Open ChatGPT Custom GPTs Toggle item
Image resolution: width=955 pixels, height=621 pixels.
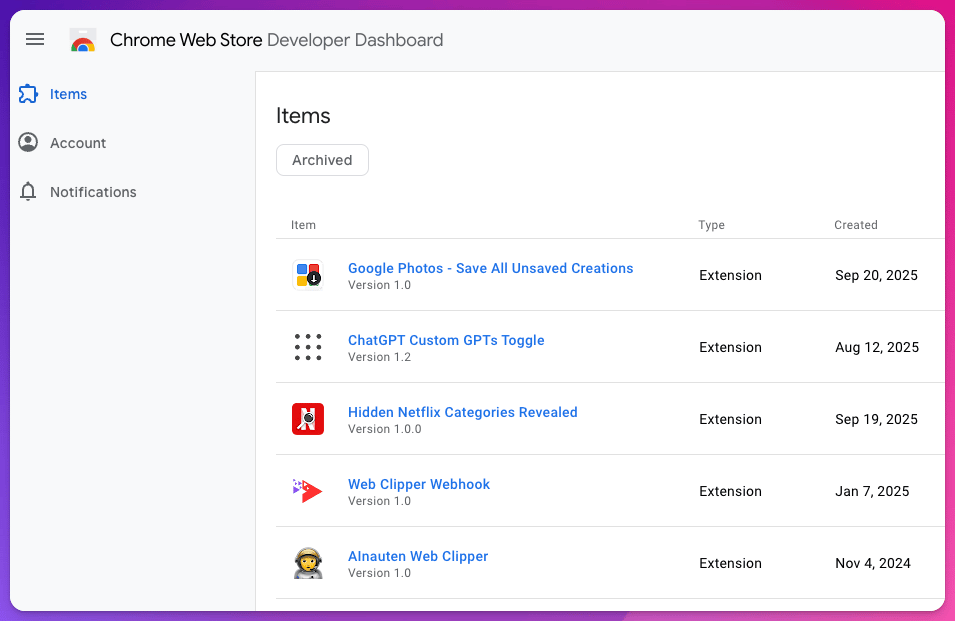(446, 340)
